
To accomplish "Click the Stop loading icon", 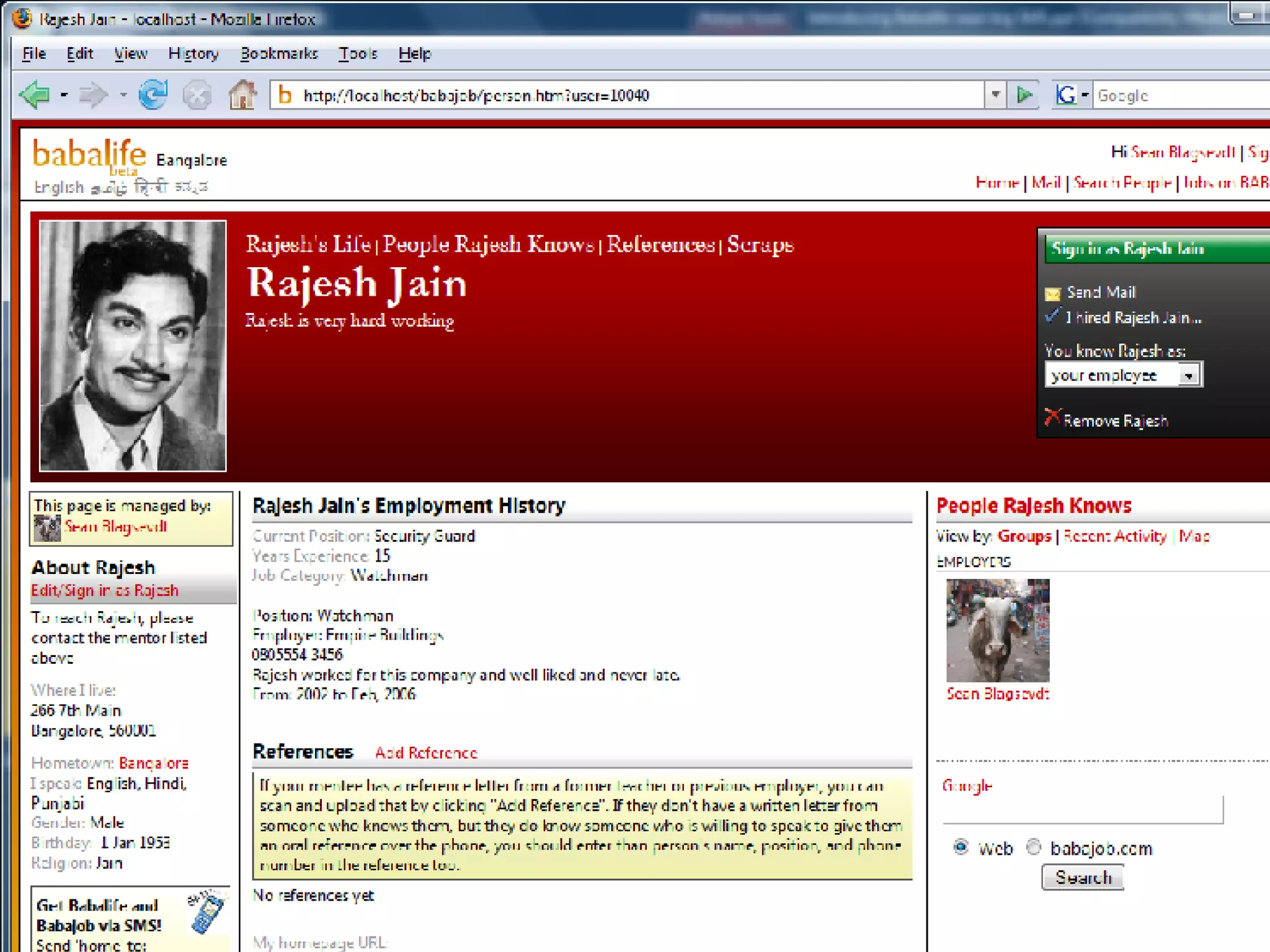I will click(197, 95).
